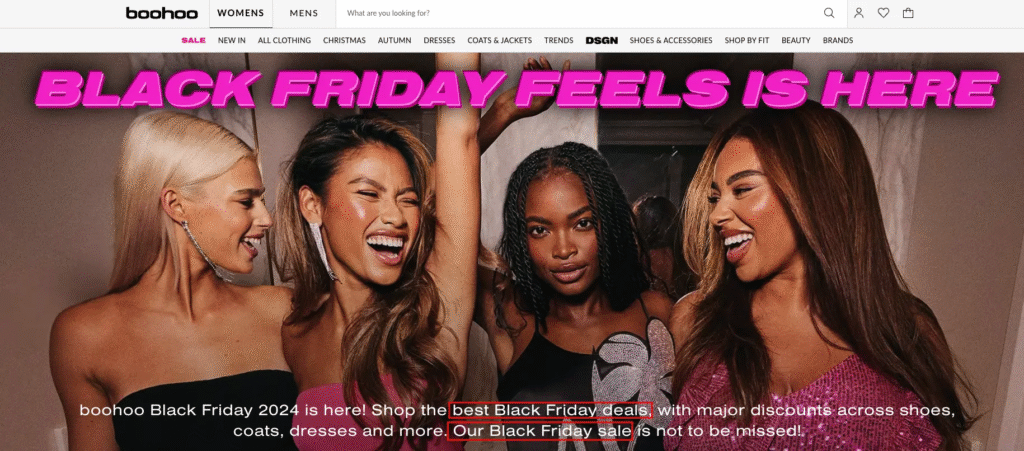Screen dimensions: 1024x451
Task: Open the wishlist heart icon
Action: click(x=883, y=13)
